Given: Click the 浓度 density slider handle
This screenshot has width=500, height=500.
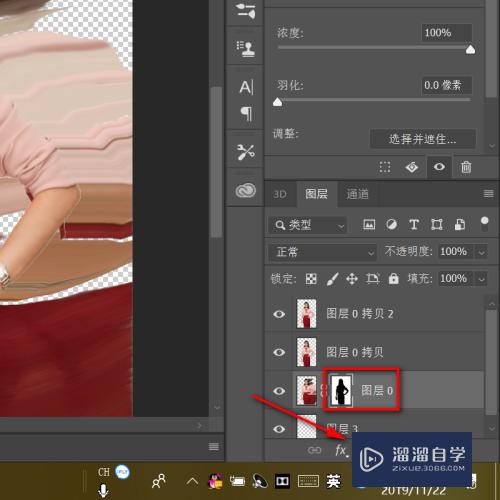Looking at the screenshot, I should click(470, 49).
